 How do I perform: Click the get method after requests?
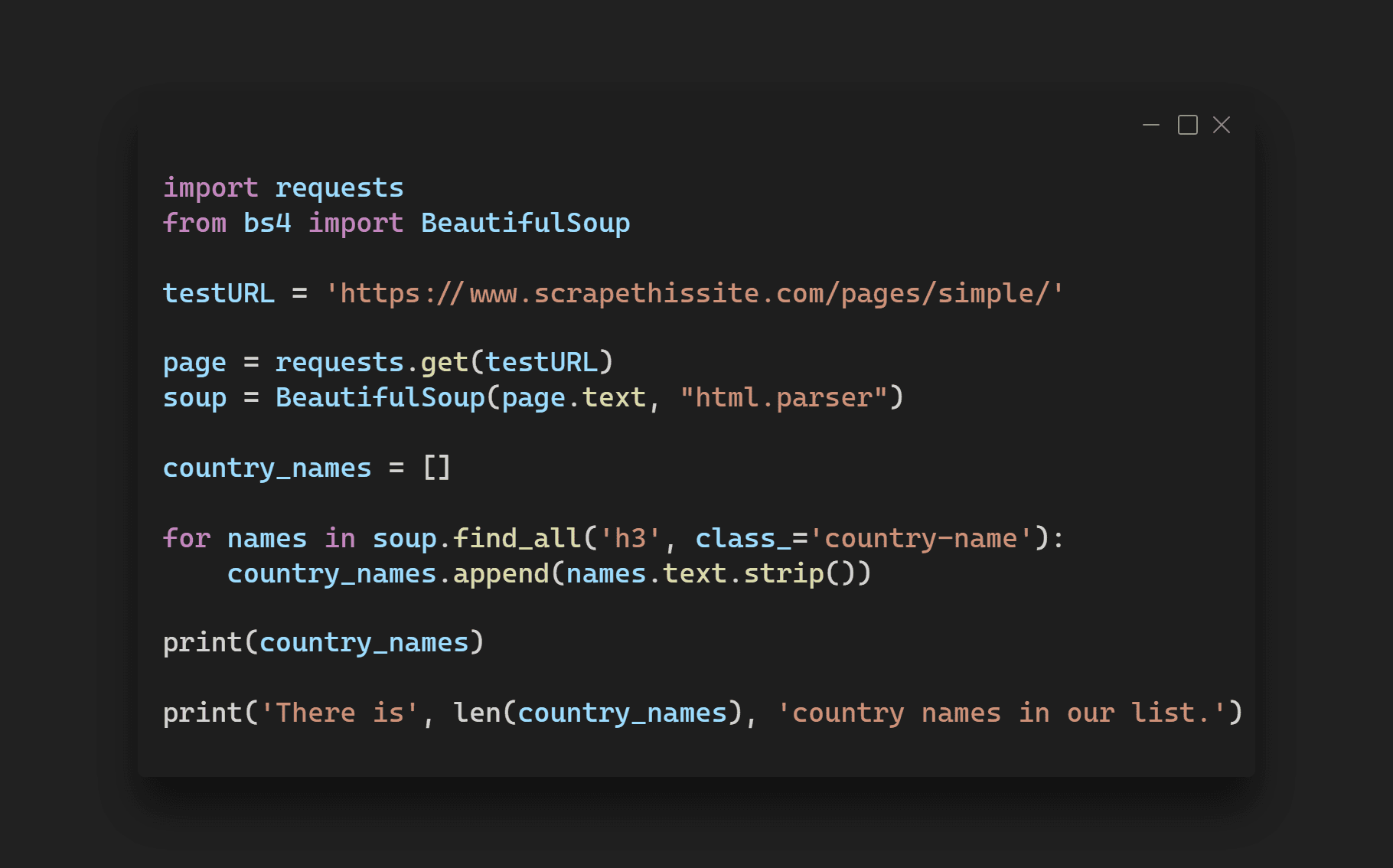click(444, 362)
